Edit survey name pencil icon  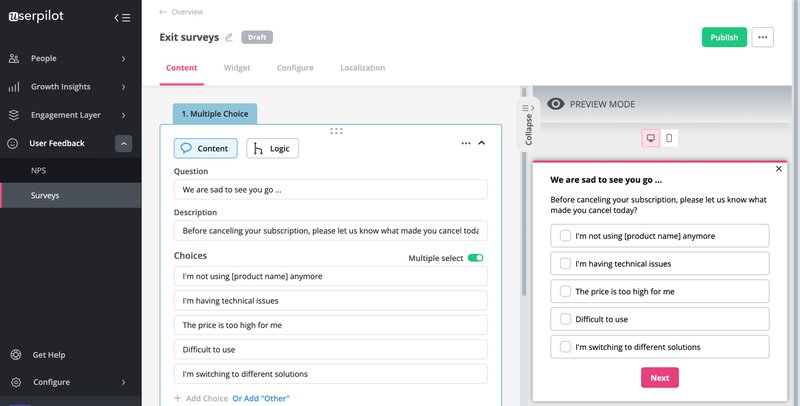(x=229, y=37)
